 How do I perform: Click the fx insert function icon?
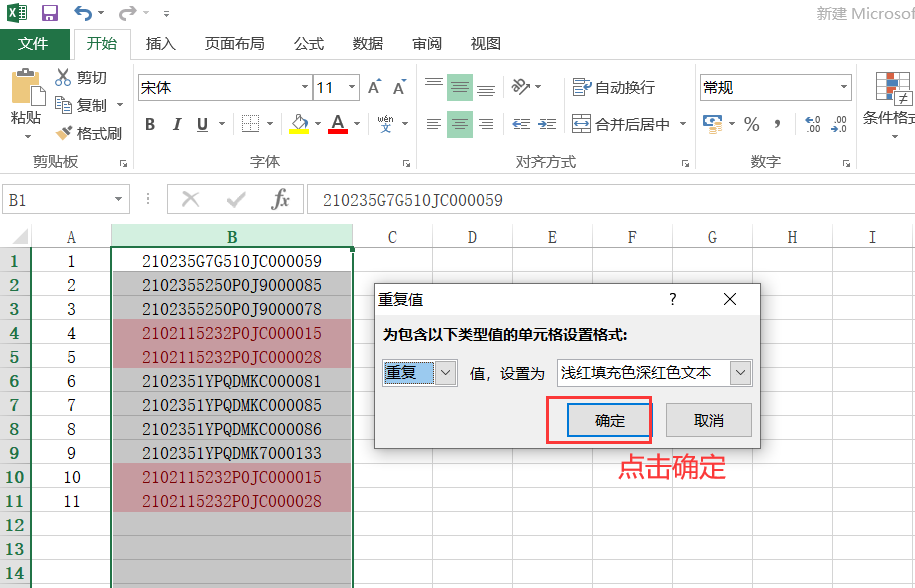click(x=280, y=200)
